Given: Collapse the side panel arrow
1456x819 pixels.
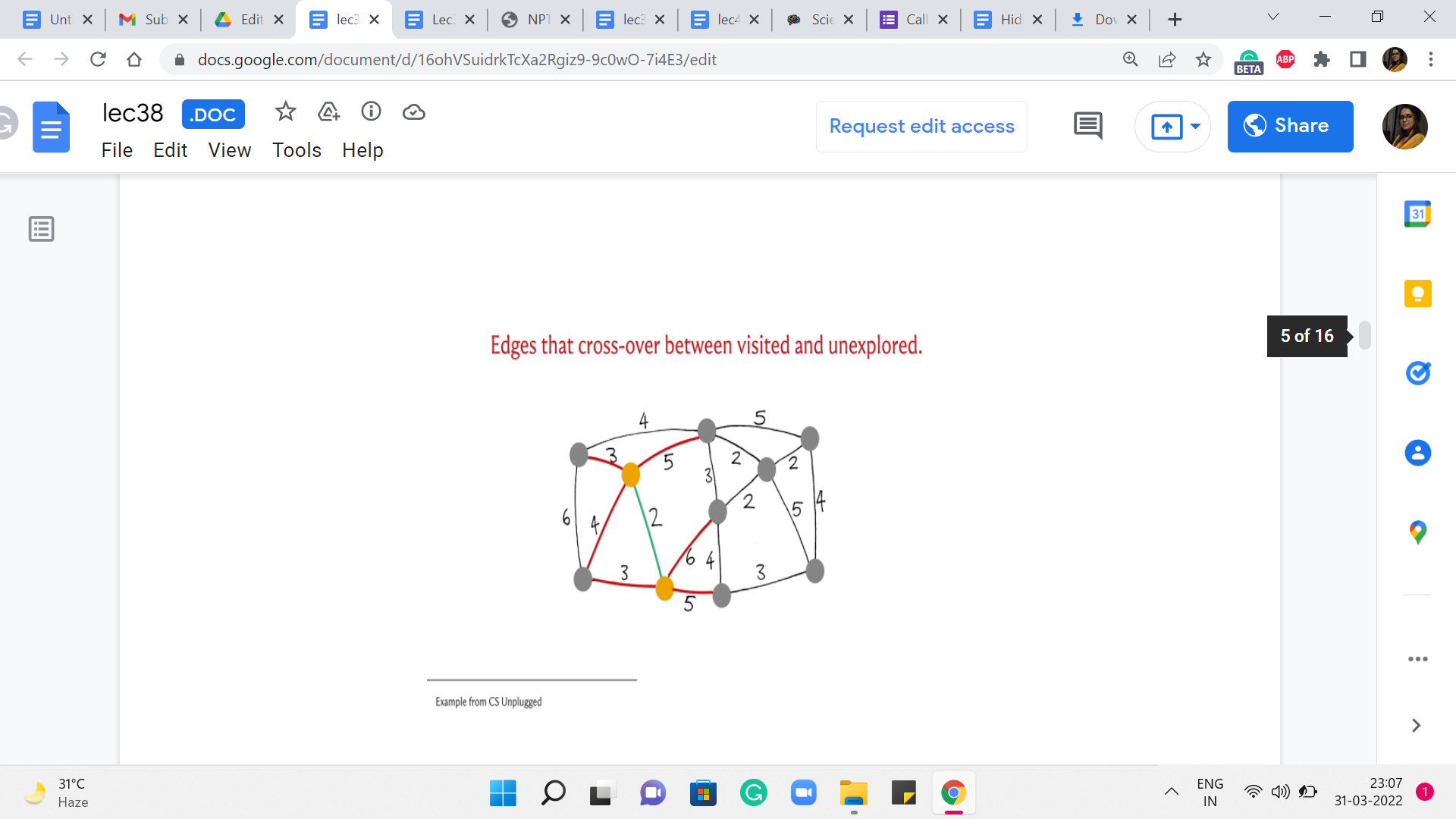Looking at the screenshot, I should pos(1416,726).
